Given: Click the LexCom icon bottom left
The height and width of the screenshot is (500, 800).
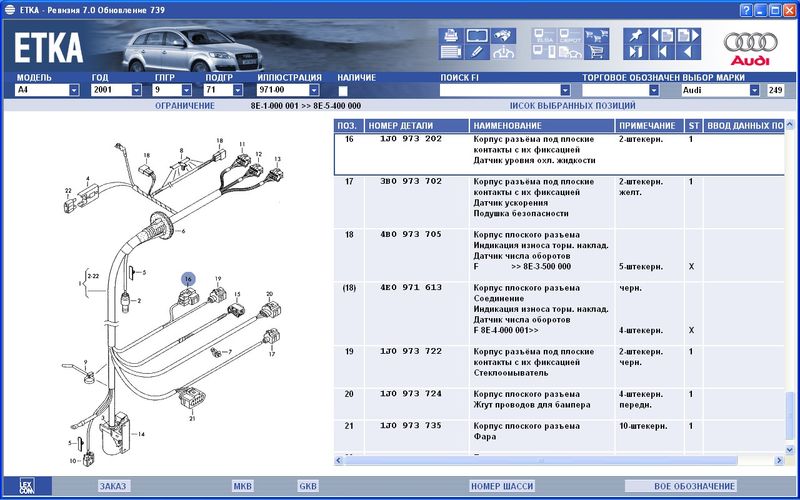Looking at the screenshot, I should click(x=27, y=486).
